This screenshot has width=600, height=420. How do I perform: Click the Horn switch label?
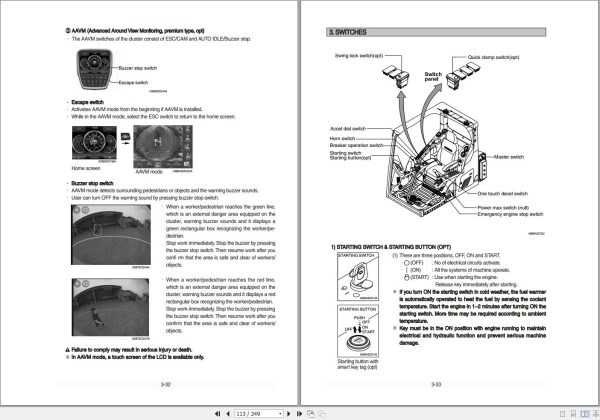(x=342, y=138)
